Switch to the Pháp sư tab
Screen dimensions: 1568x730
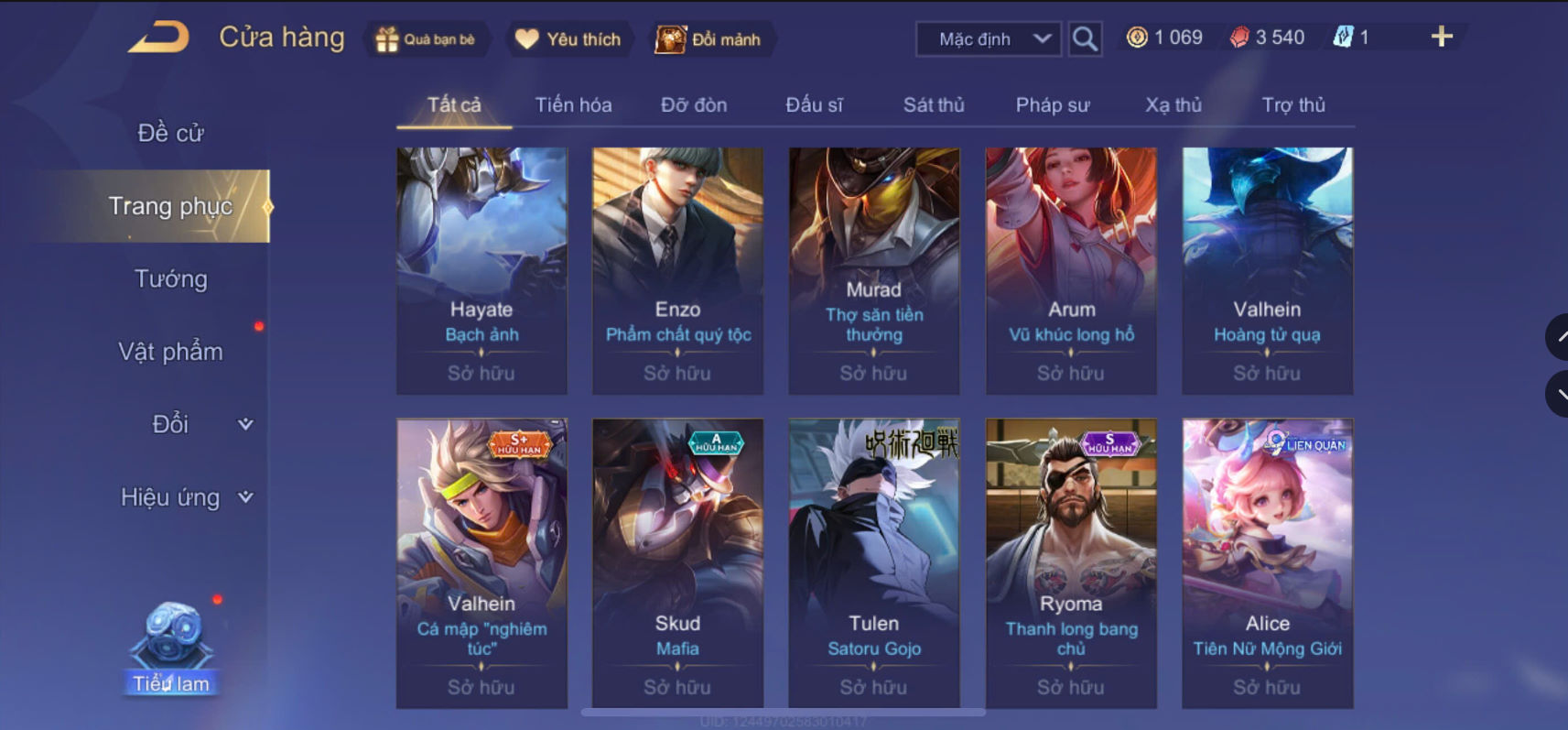click(x=1053, y=104)
